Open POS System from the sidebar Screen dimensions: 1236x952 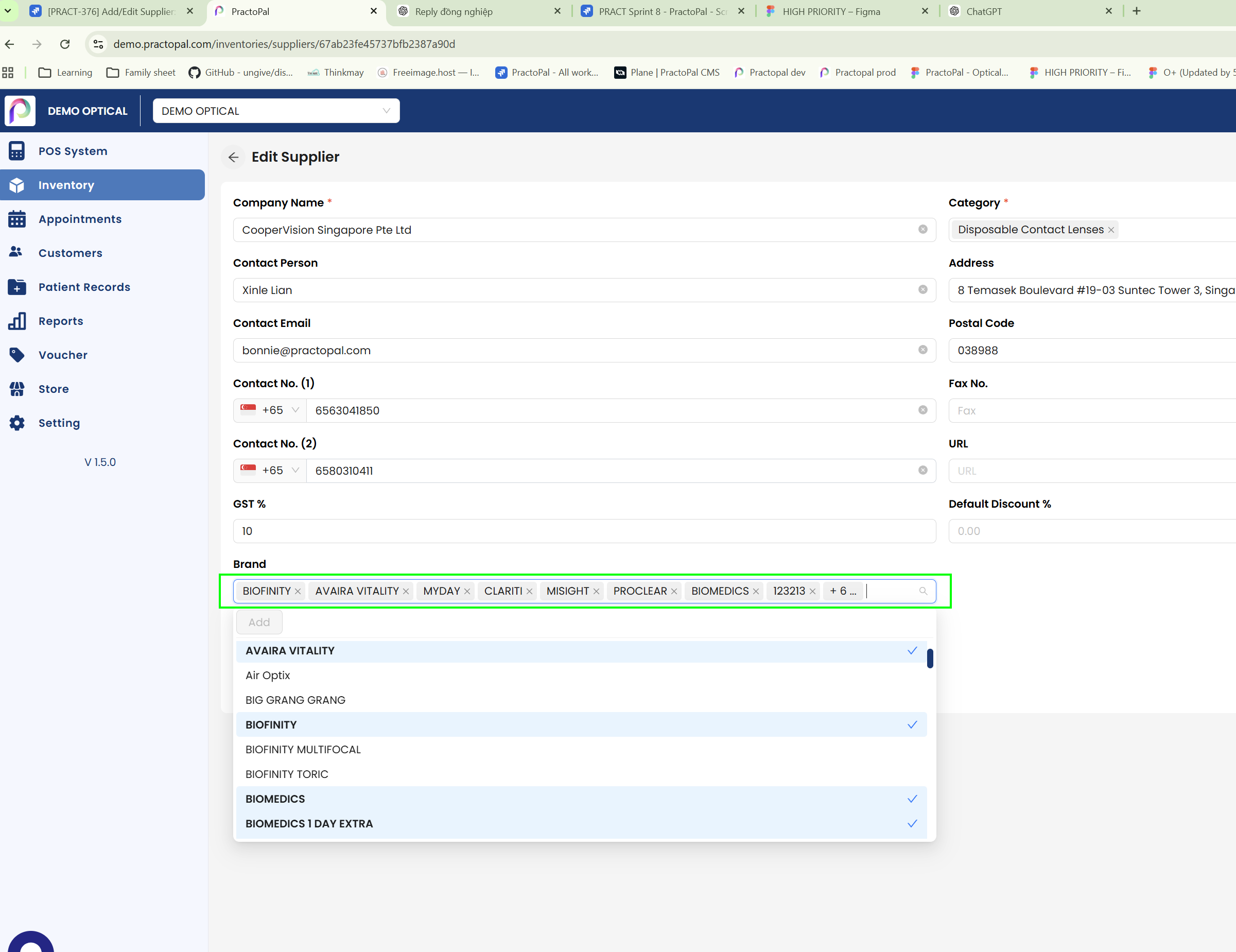click(x=73, y=151)
